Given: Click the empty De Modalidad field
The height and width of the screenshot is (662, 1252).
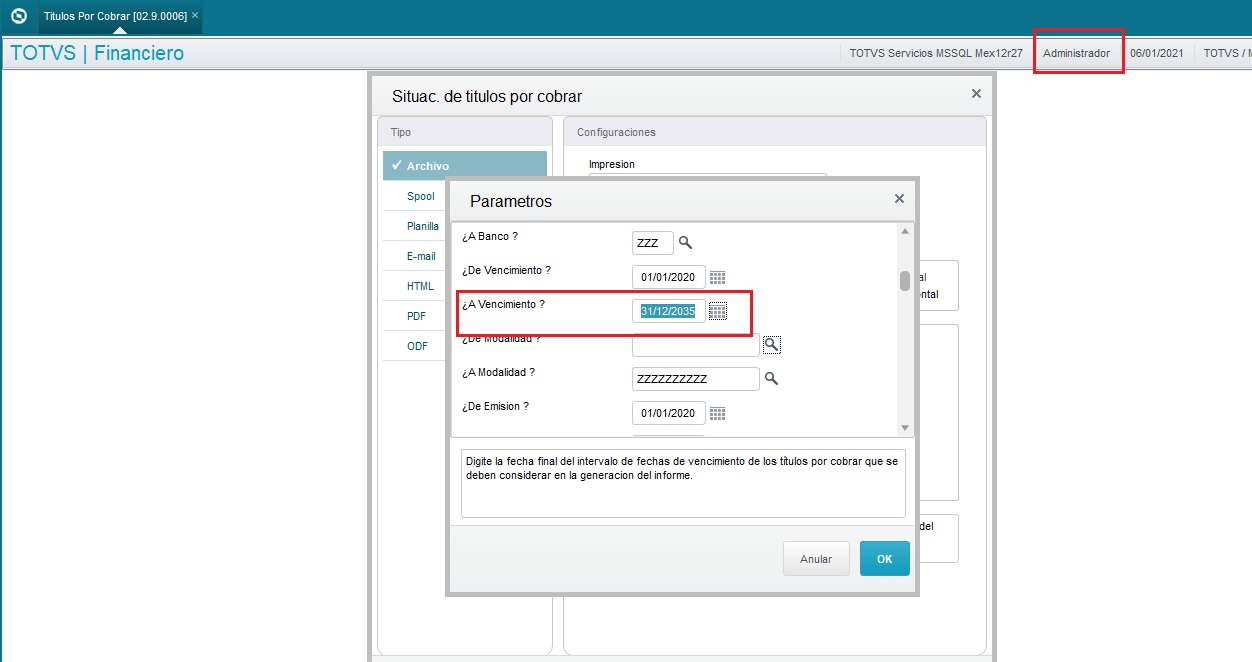Looking at the screenshot, I should 696,345.
